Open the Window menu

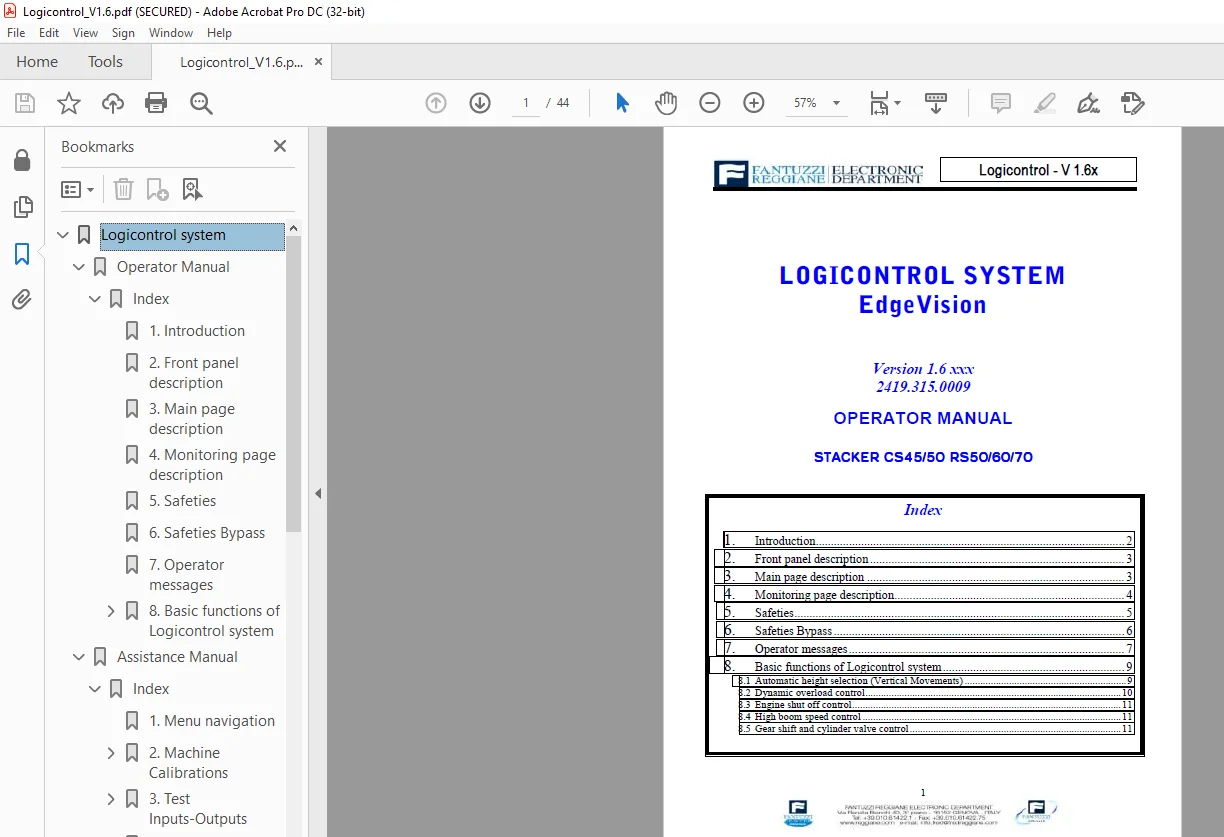click(x=171, y=33)
